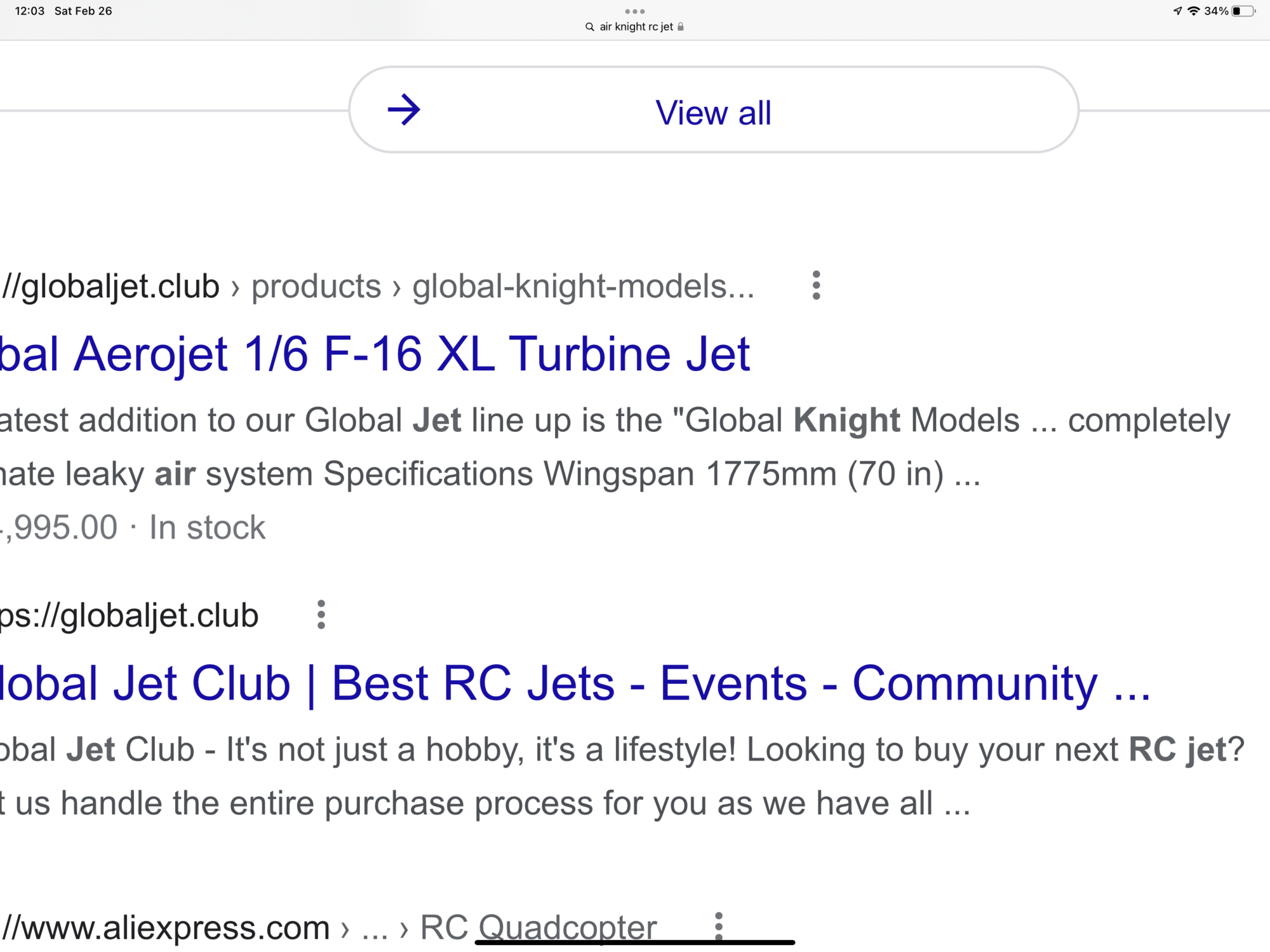Open the three-dot menu for the AliExpress result
The height and width of the screenshot is (952, 1270).
tap(719, 927)
